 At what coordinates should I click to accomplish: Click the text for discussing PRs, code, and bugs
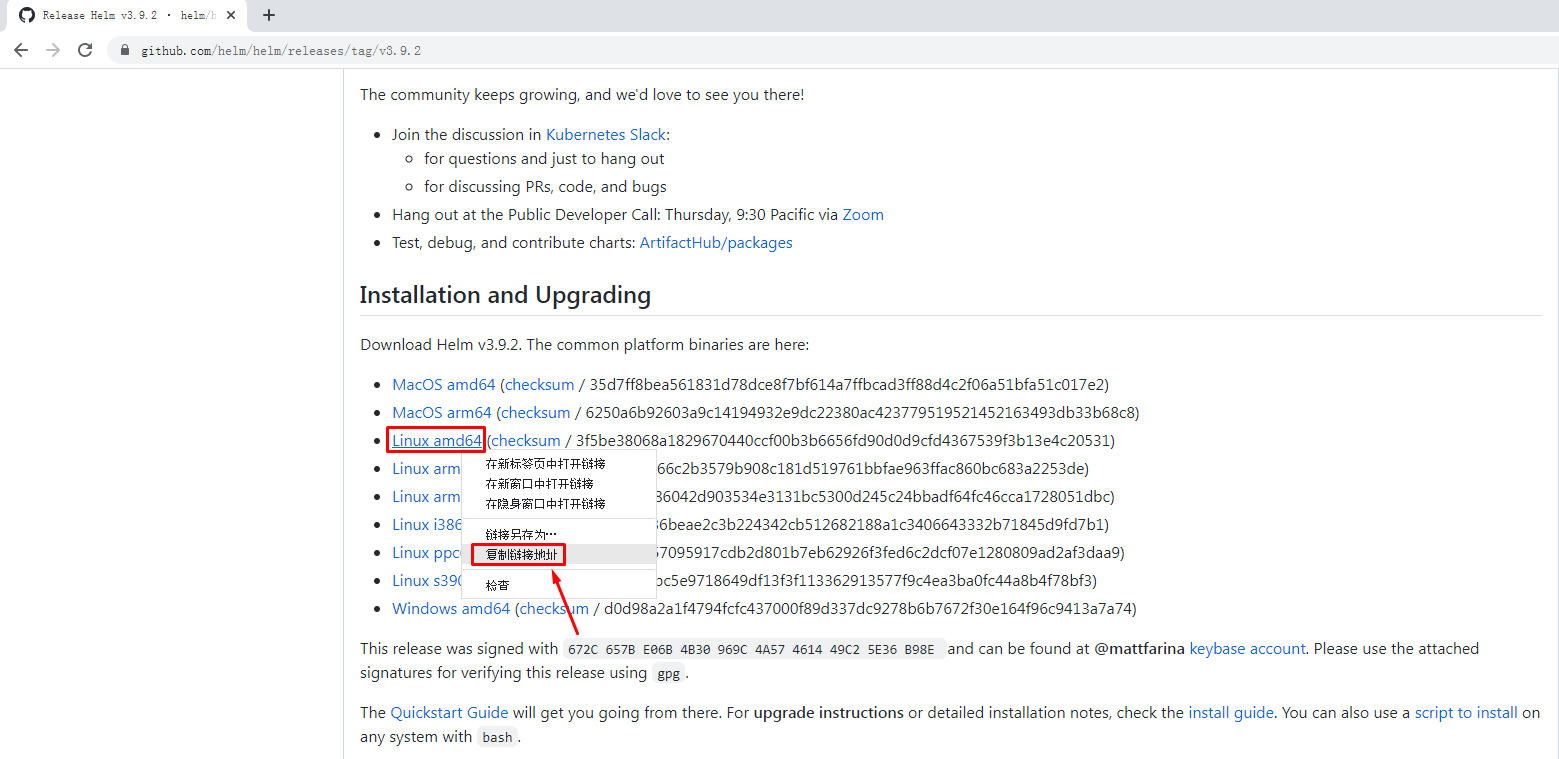click(545, 186)
